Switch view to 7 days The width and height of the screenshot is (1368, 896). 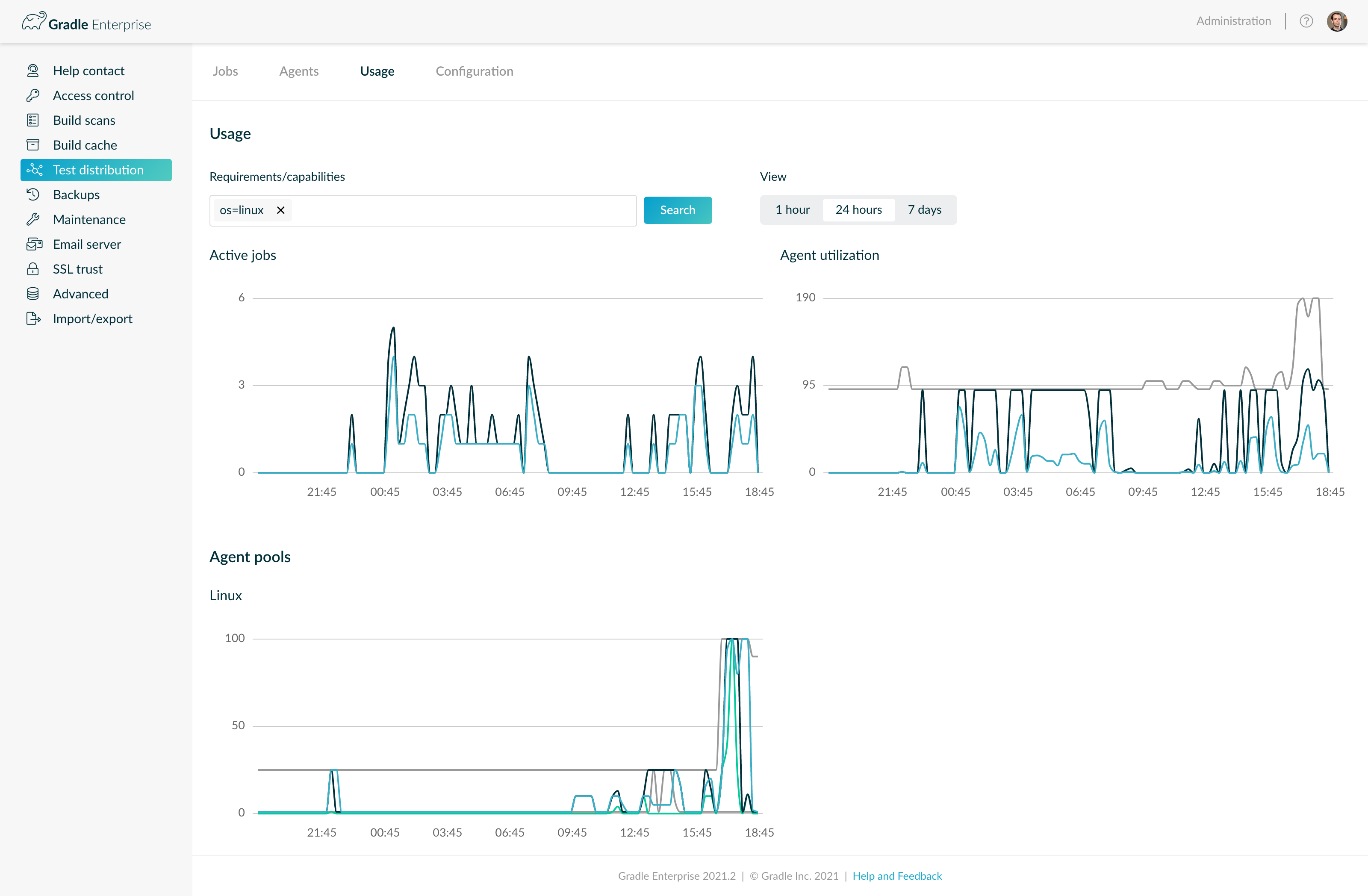[x=924, y=210]
